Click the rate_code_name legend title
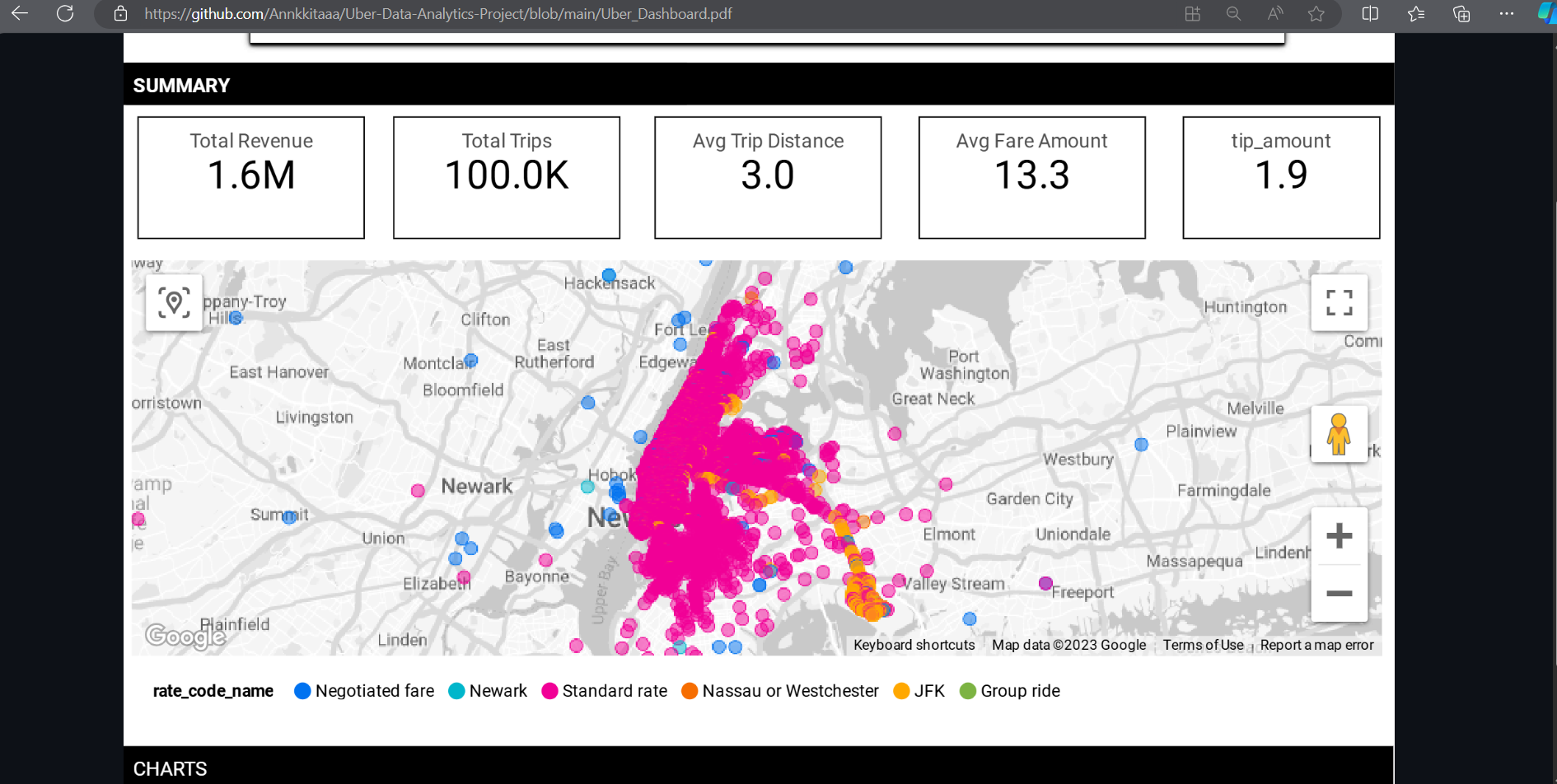 click(x=213, y=691)
